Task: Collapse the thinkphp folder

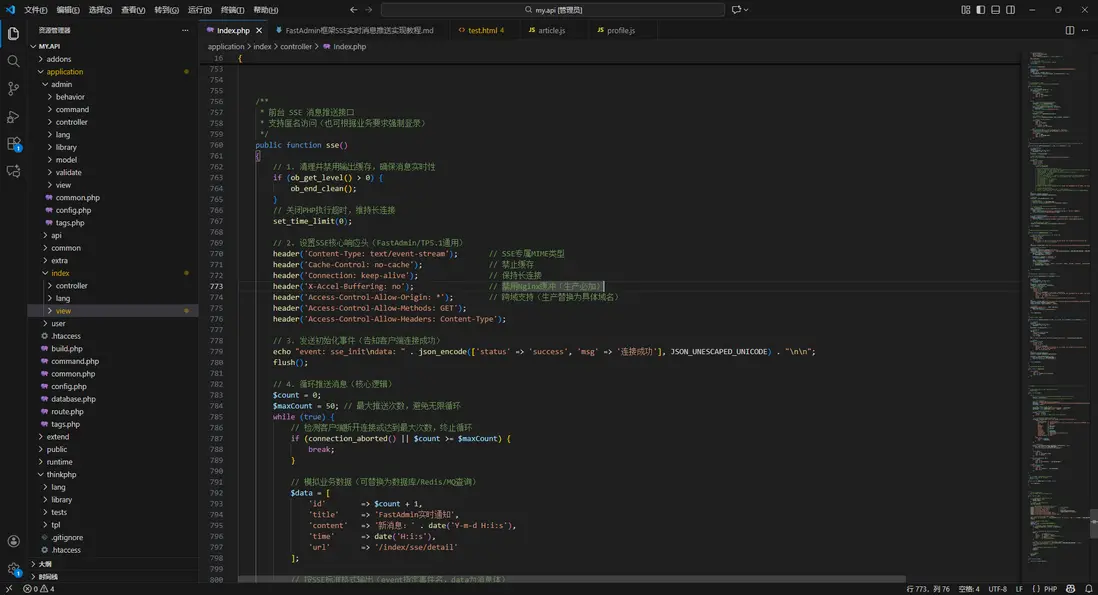Action: coord(61,474)
